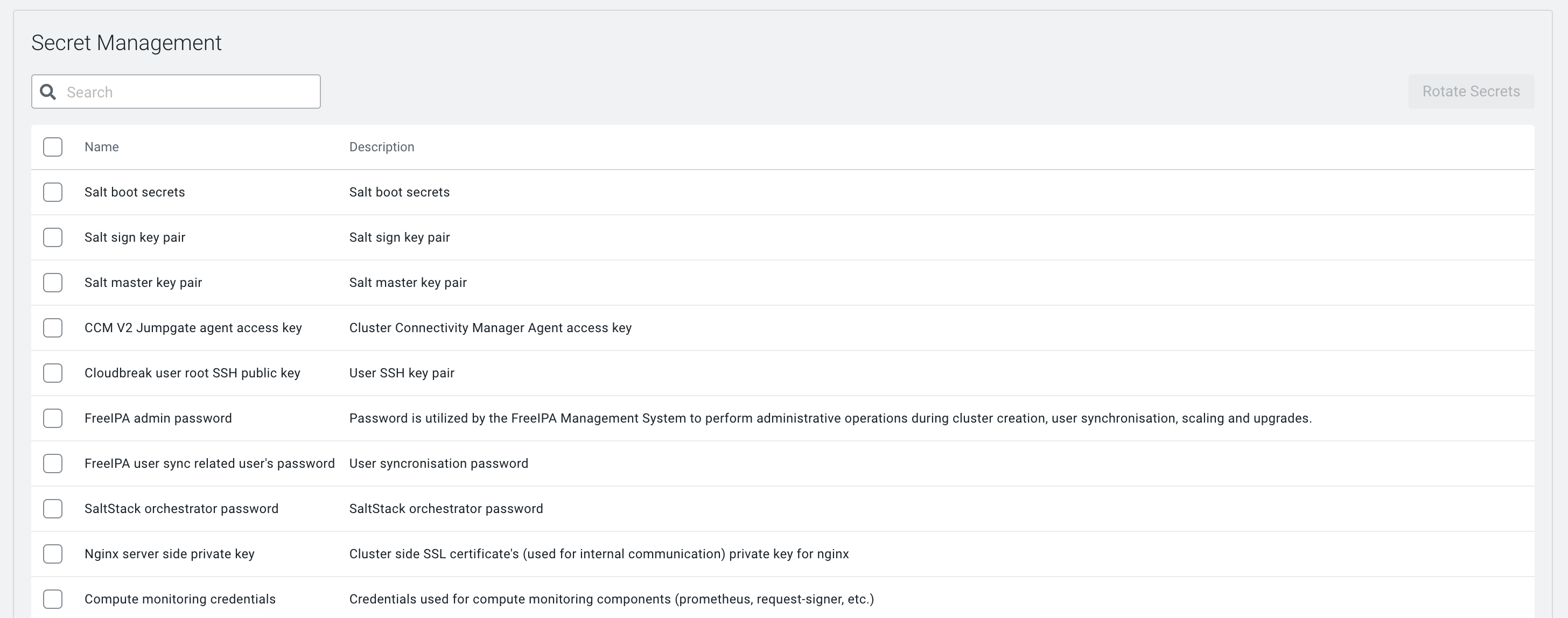1568x618 pixels.
Task: Select the Salt sign key pair checkbox
Action: point(53,237)
